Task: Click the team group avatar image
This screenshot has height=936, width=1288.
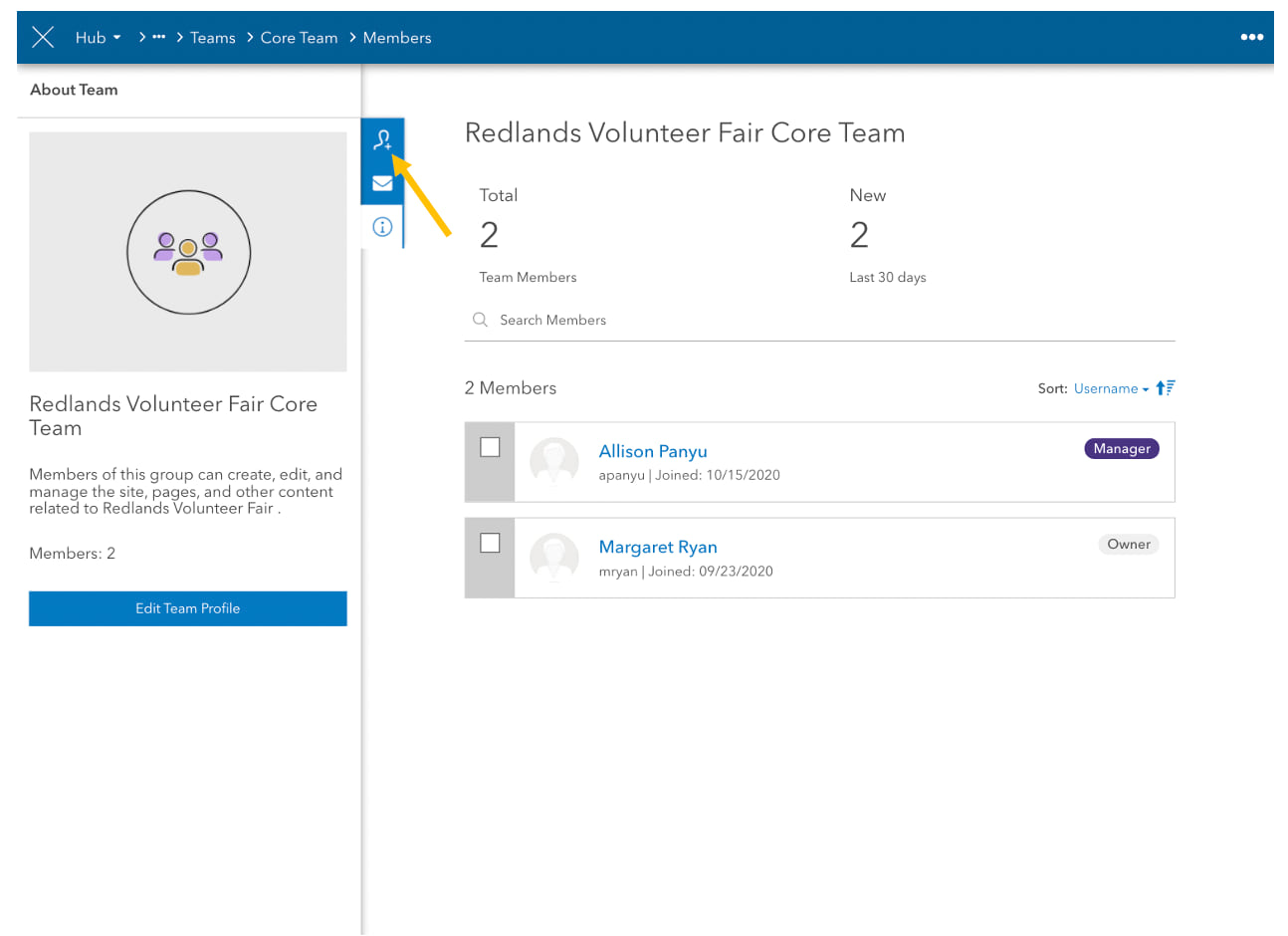Action: tap(188, 253)
